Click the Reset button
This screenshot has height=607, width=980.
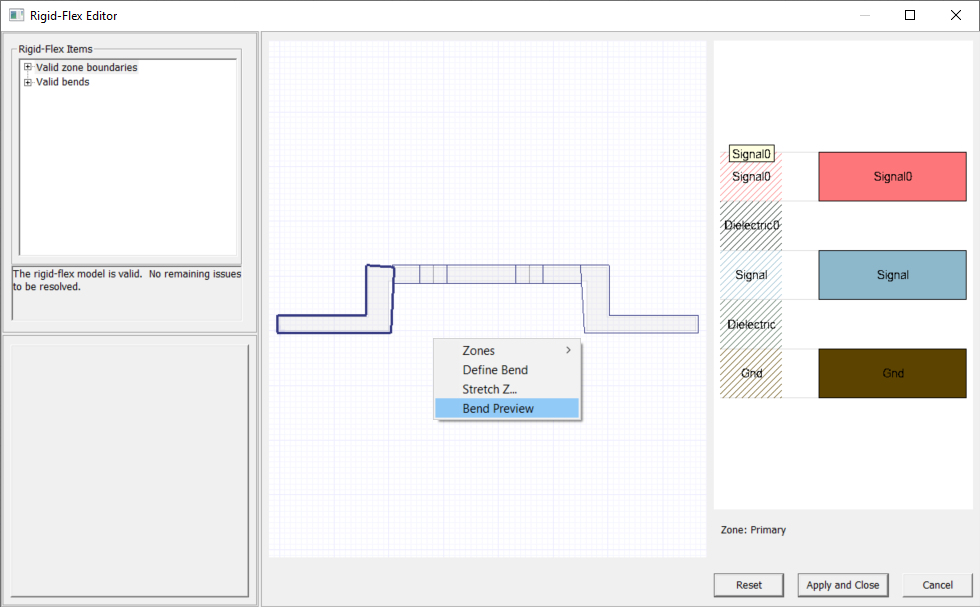click(748, 585)
